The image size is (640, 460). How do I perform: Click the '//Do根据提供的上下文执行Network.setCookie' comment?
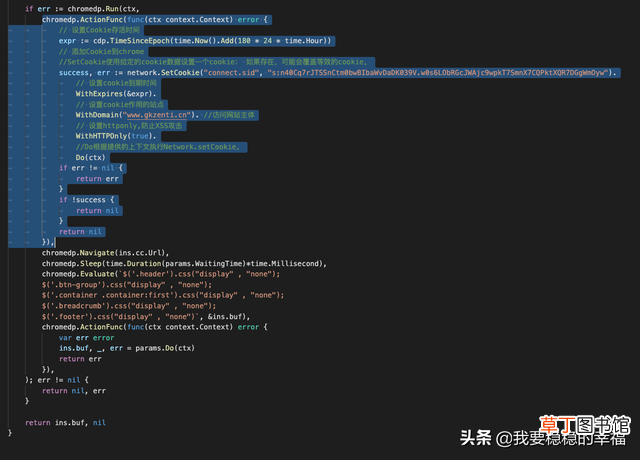coord(158,147)
